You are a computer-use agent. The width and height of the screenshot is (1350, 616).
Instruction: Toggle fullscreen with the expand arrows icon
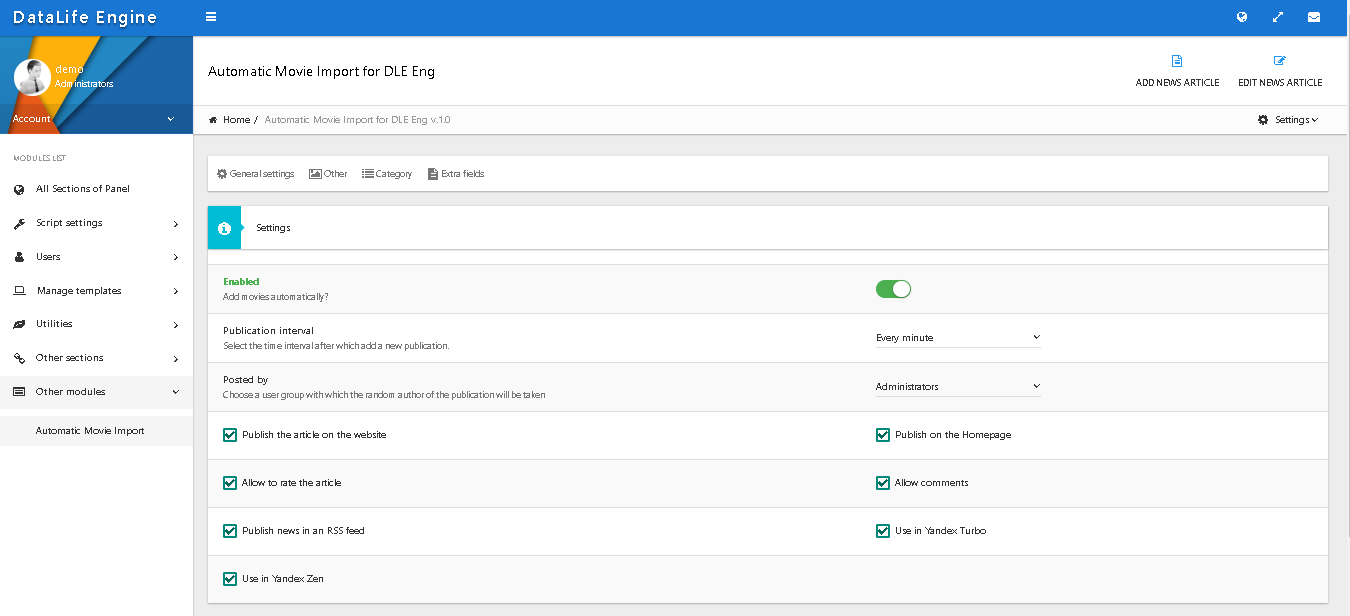click(x=1278, y=17)
